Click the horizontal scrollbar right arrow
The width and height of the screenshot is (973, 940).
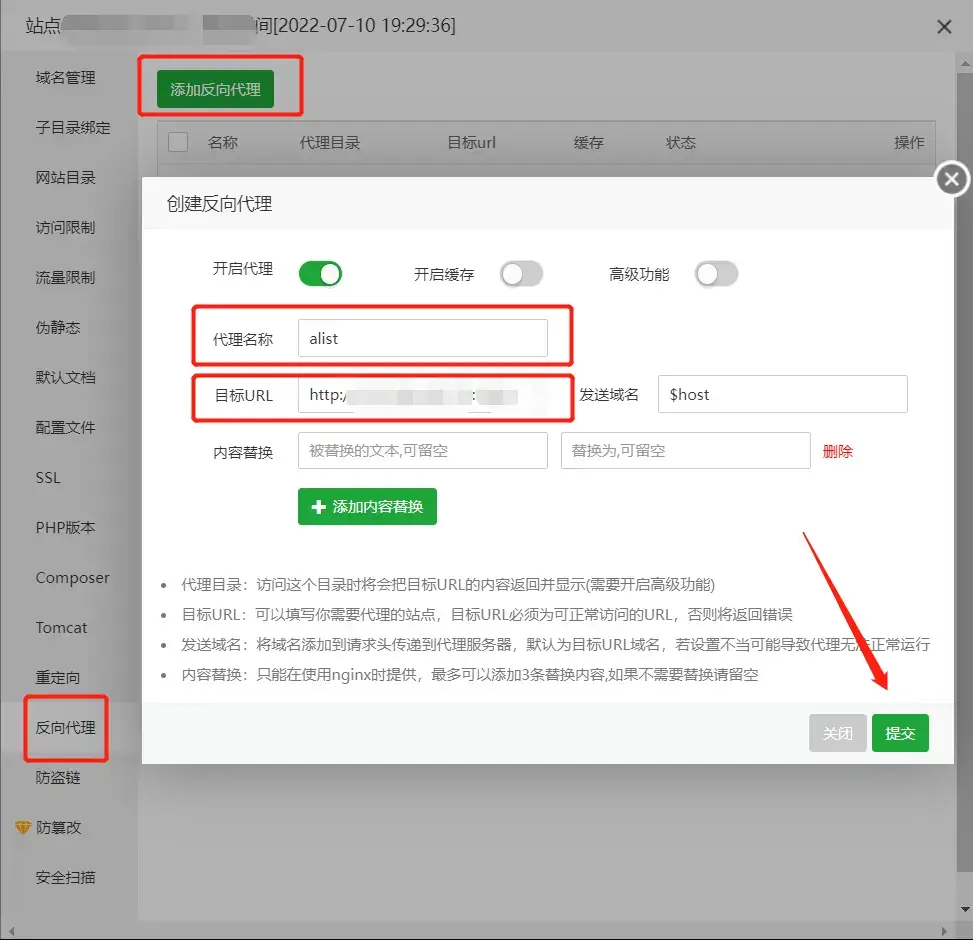(944, 931)
